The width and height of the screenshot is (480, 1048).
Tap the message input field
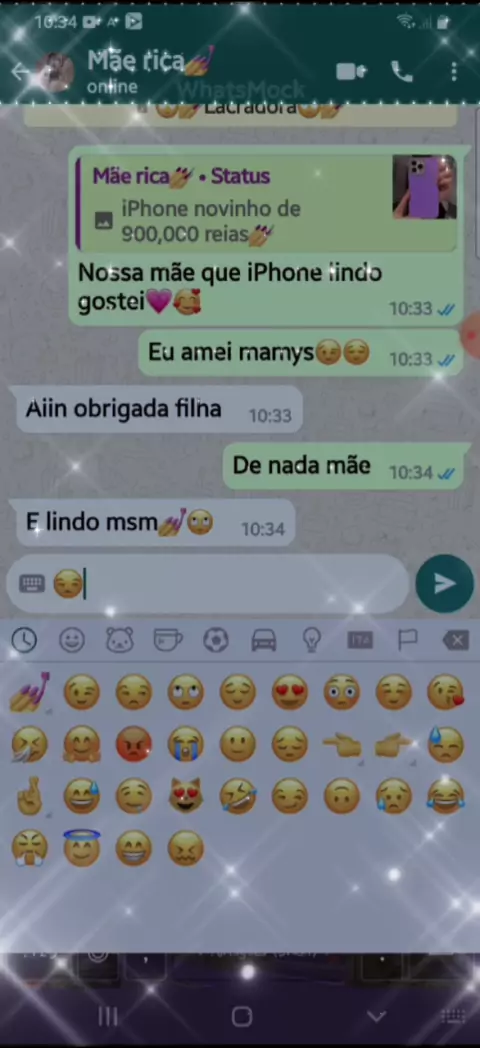tap(207, 583)
